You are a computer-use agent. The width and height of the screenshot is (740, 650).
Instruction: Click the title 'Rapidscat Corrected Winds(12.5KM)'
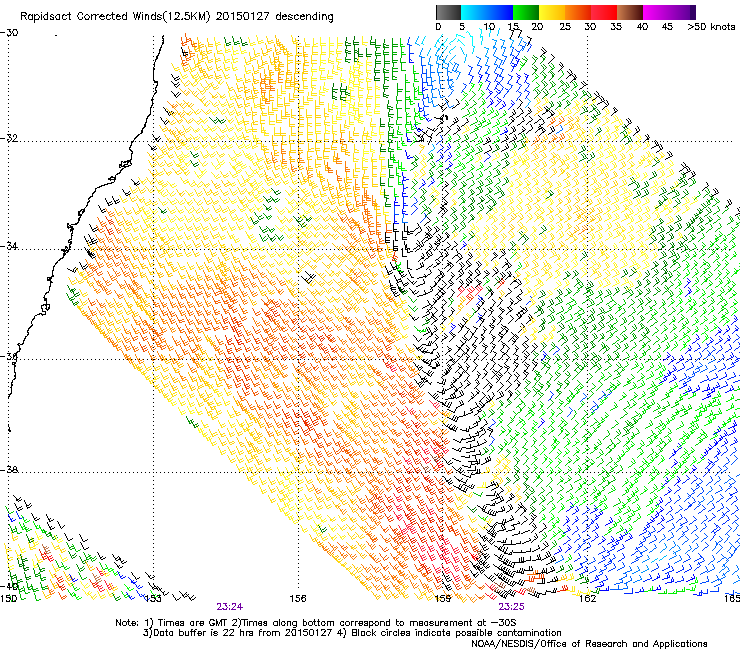(x=115, y=17)
